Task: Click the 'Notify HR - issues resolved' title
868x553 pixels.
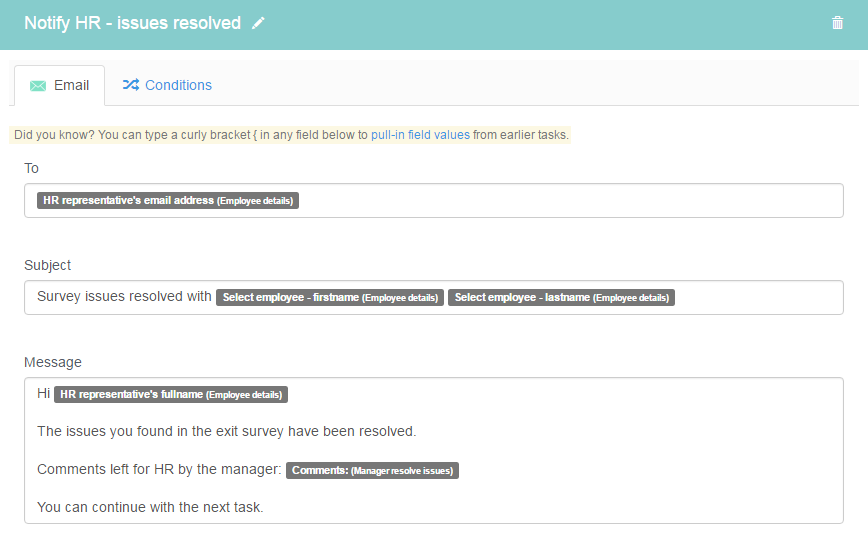Action: tap(132, 23)
